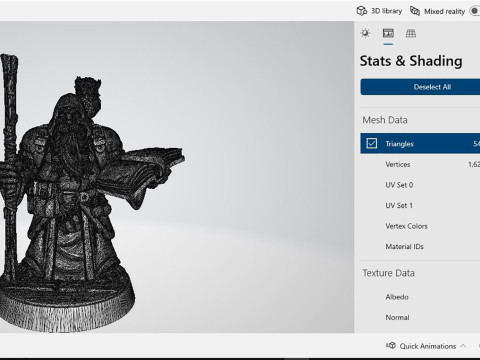Uncheck the Triangles checkbox

(372, 143)
